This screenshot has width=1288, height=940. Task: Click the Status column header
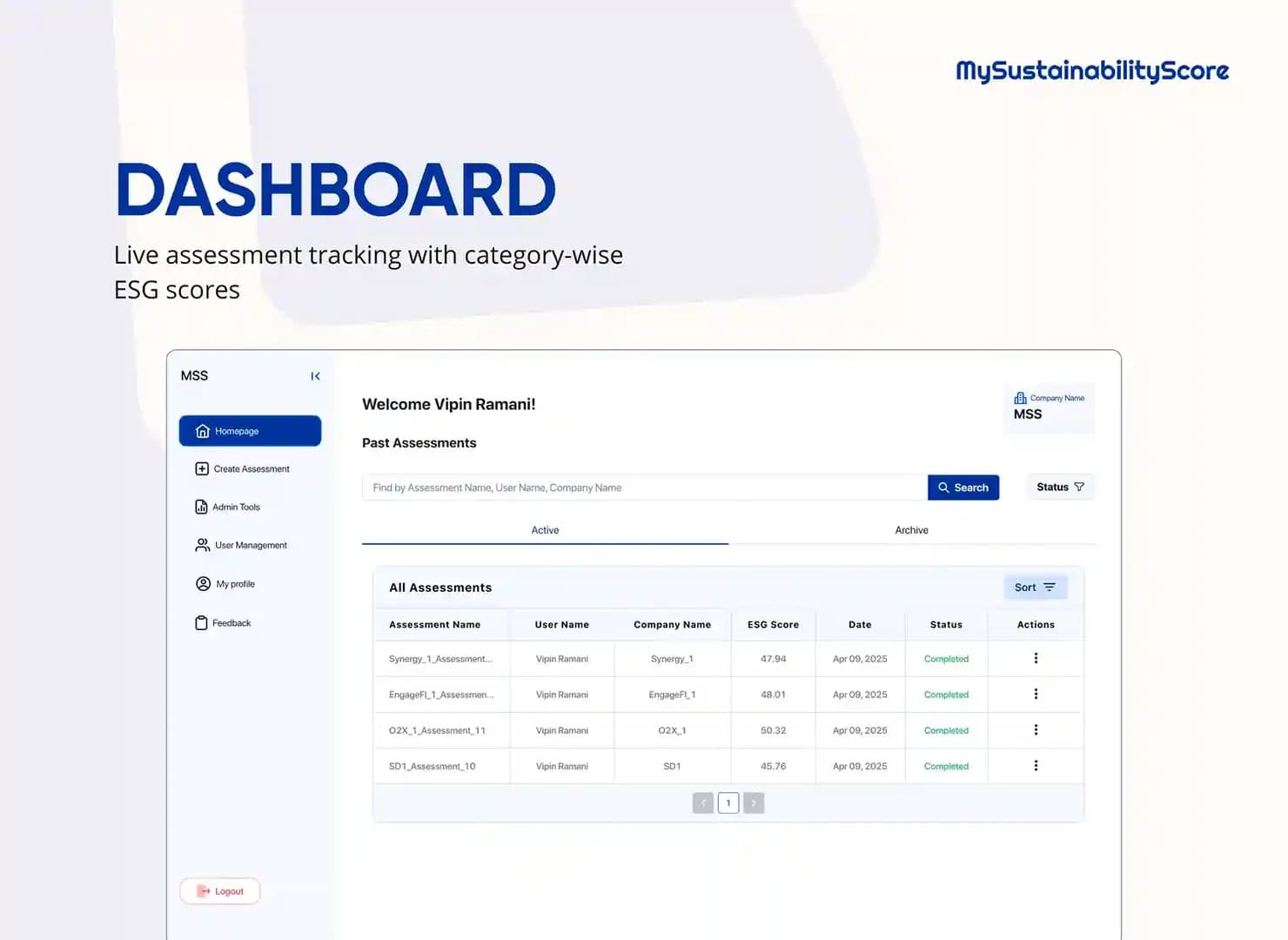946,625
